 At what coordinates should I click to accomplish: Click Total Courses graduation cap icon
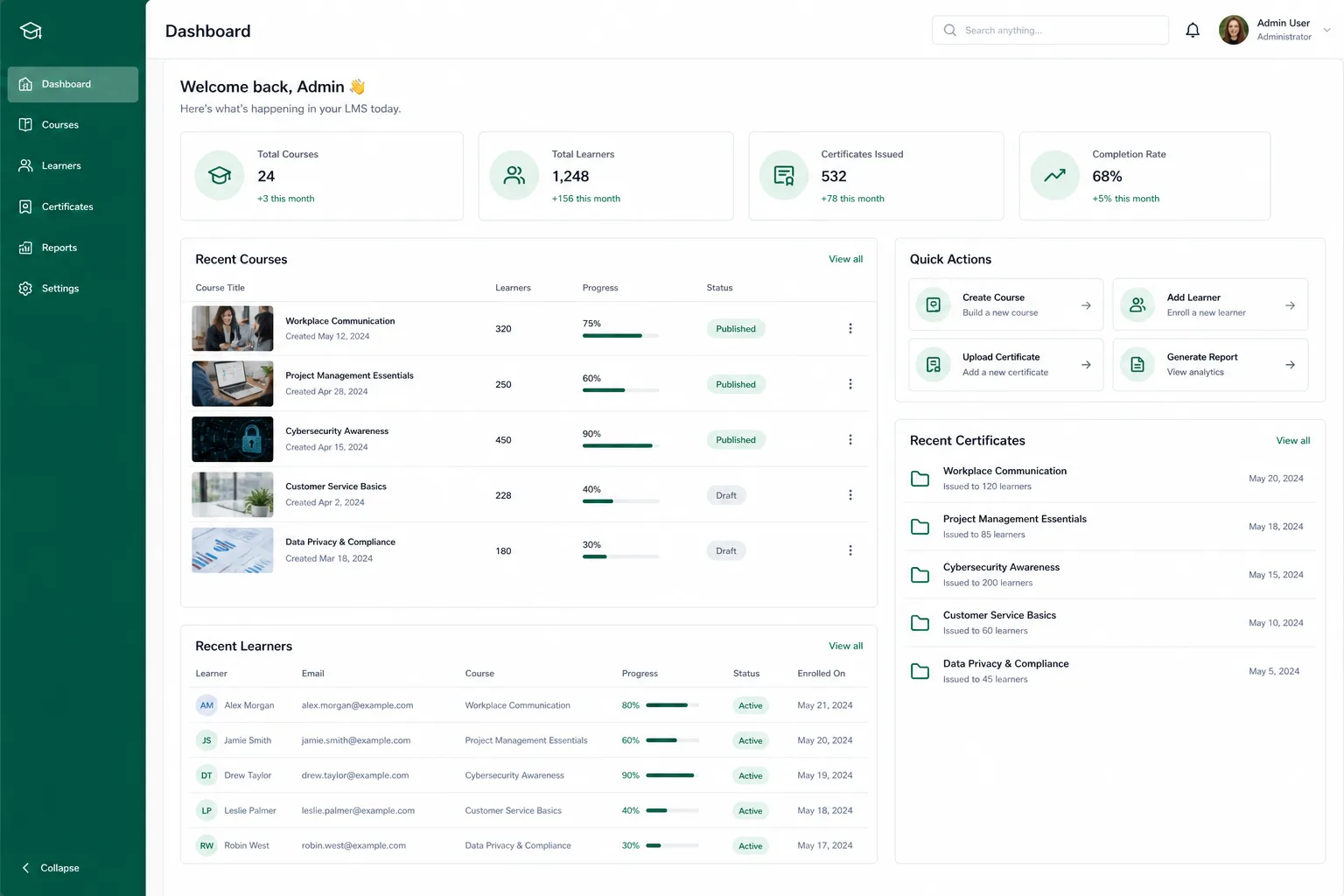click(220, 176)
